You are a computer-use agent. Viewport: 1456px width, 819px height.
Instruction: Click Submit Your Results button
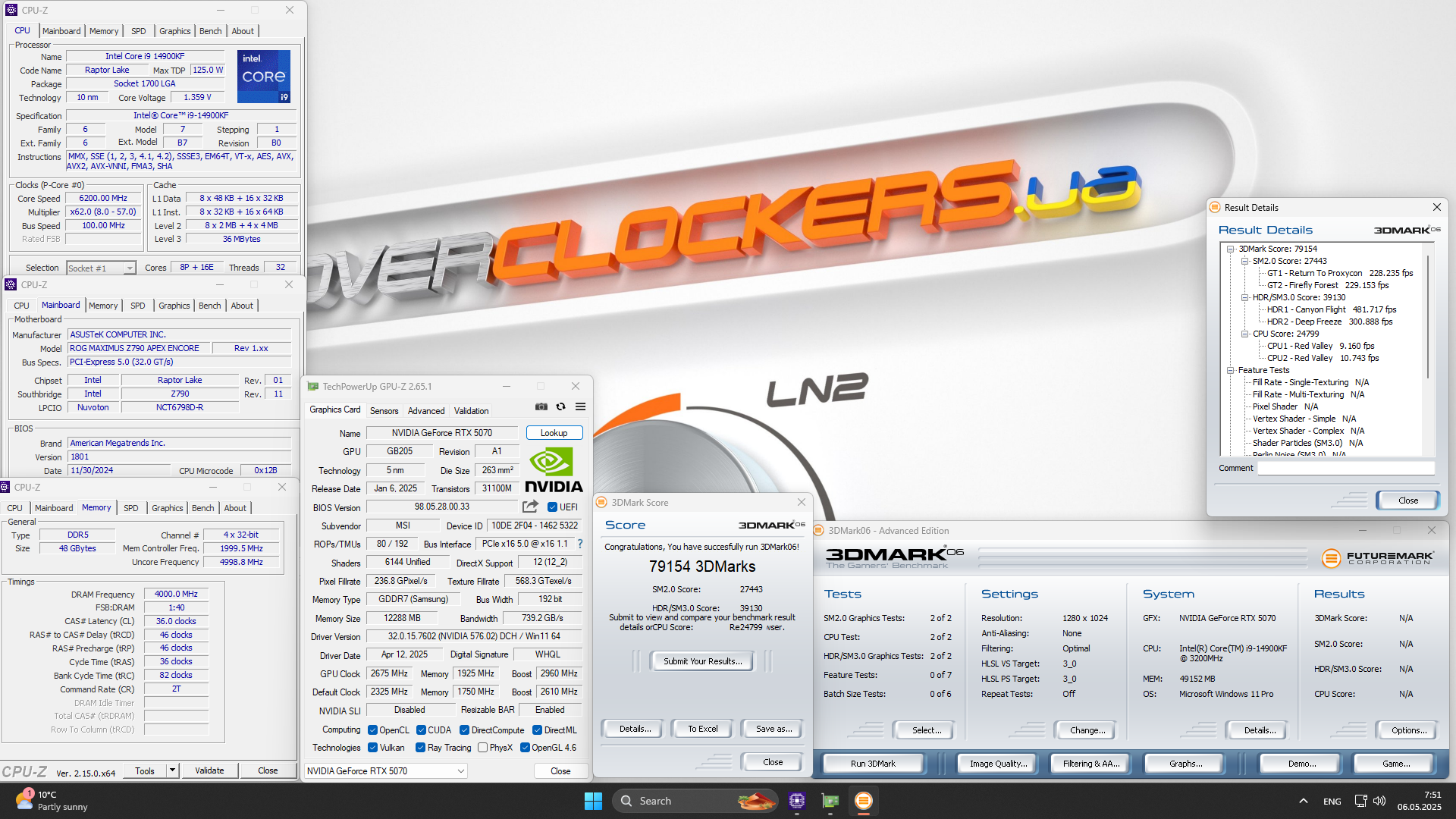coord(702,661)
